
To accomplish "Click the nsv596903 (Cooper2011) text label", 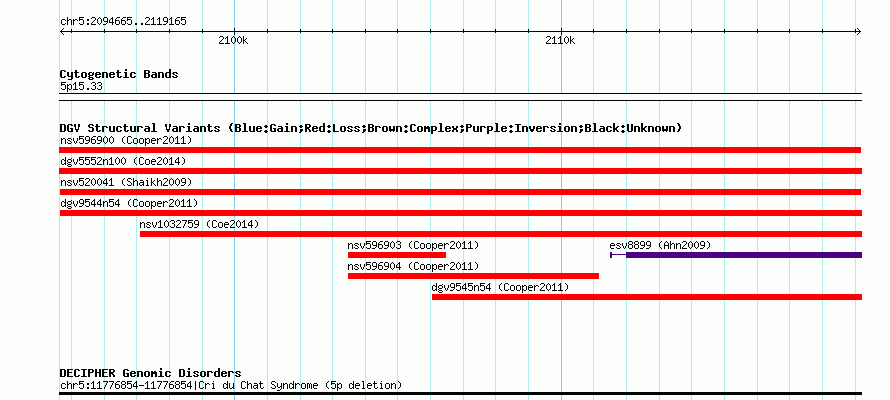I will (x=413, y=245).
